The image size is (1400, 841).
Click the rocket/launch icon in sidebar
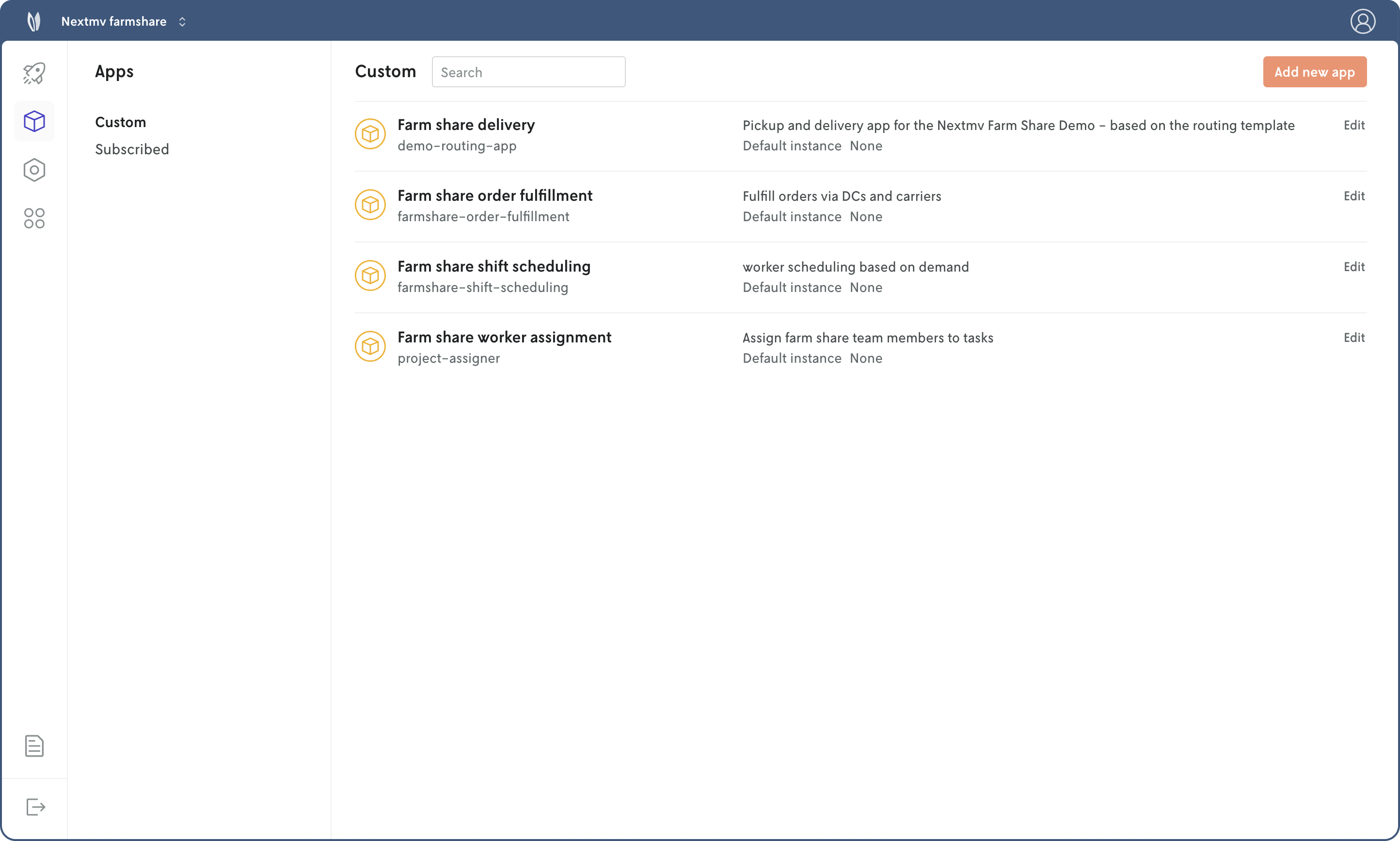click(34, 73)
